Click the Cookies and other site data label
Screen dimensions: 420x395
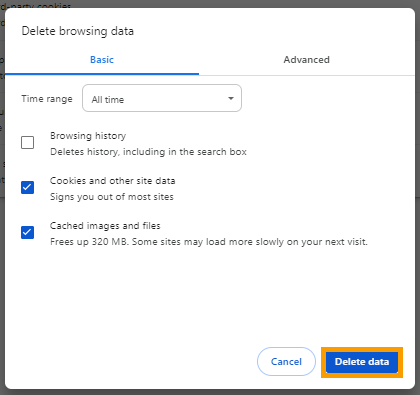[112, 181]
